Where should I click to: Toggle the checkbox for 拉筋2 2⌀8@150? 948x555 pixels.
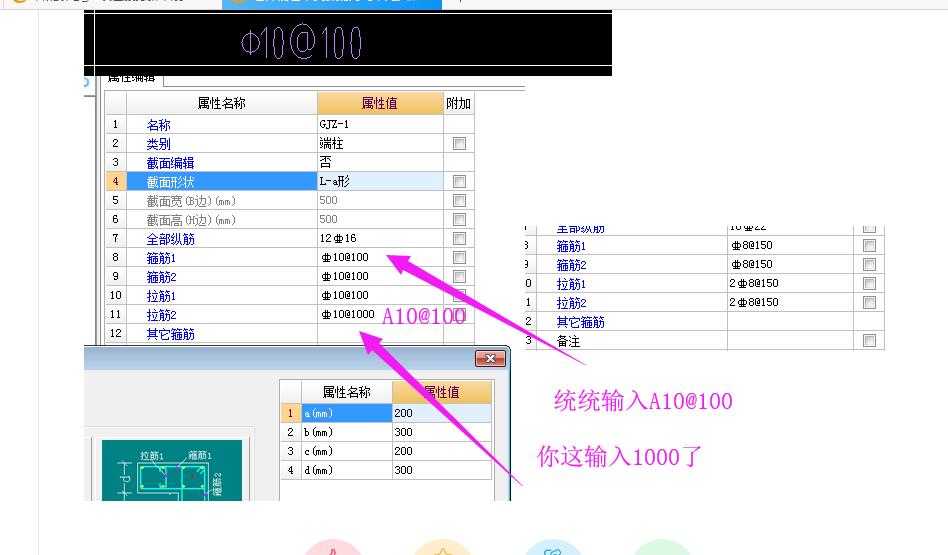[869, 302]
